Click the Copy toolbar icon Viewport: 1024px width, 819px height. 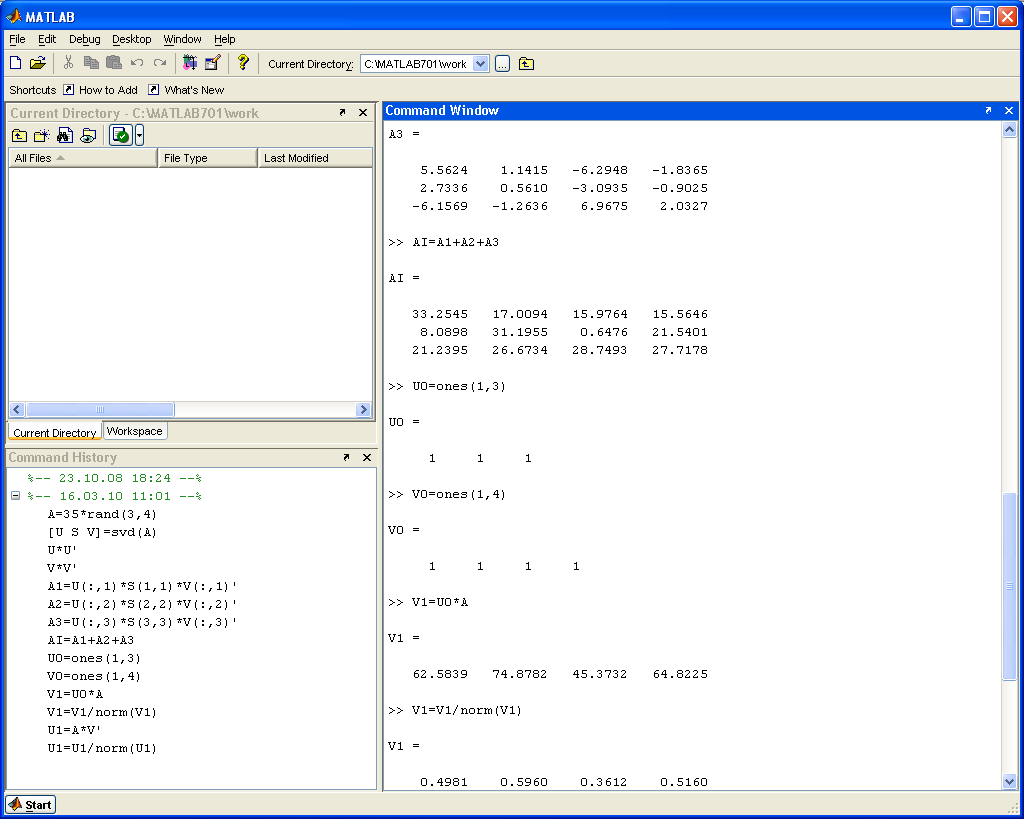(x=91, y=63)
